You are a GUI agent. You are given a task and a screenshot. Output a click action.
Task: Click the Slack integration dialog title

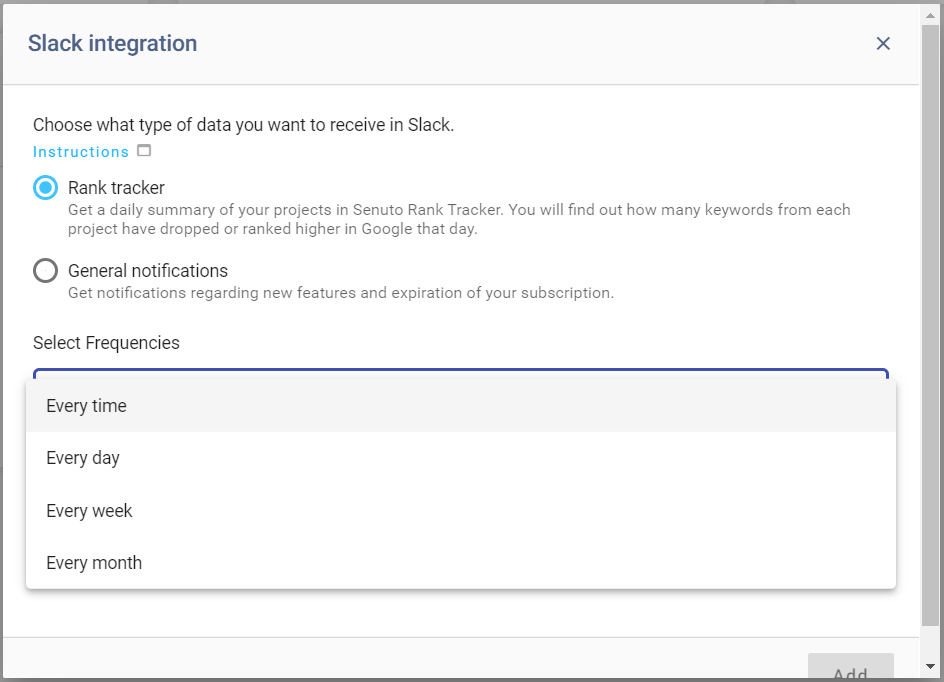click(x=113, y=43)
